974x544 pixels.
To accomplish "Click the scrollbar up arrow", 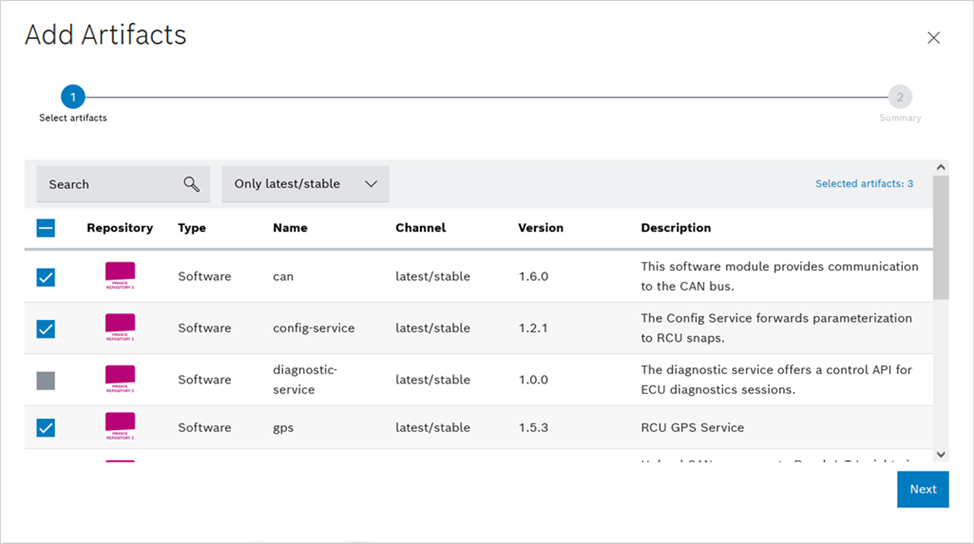I will click(940, 168).
